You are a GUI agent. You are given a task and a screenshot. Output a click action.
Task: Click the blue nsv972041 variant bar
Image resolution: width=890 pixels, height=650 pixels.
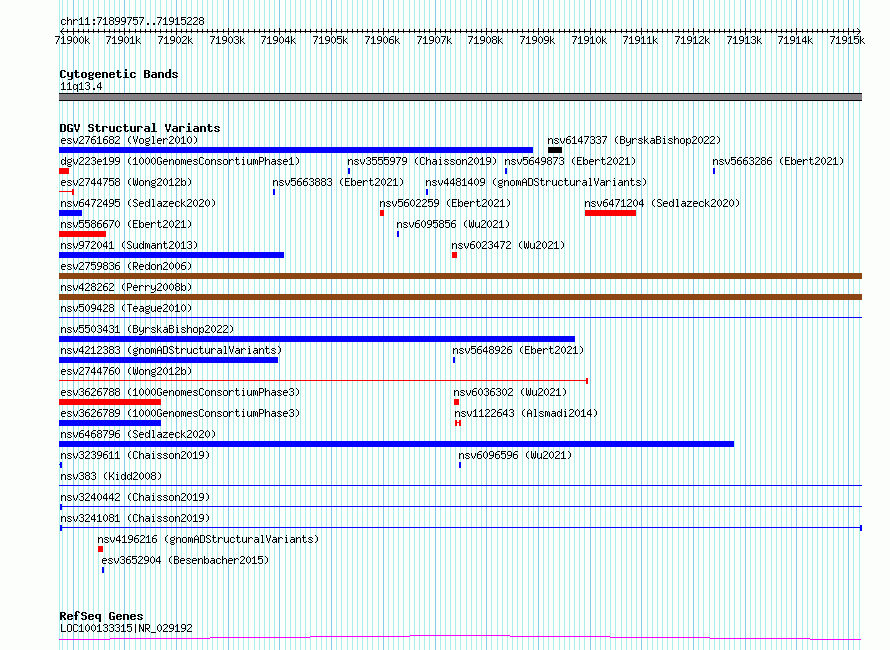coord(171,255)
